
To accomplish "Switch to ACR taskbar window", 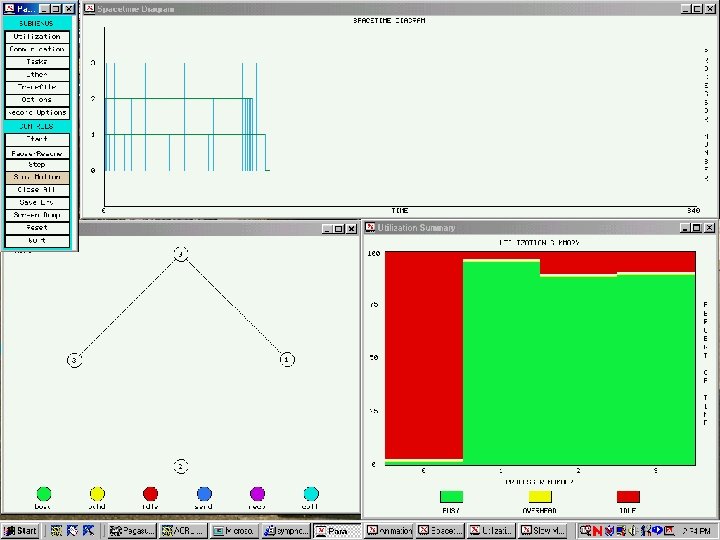I will (x=183, y=531).
